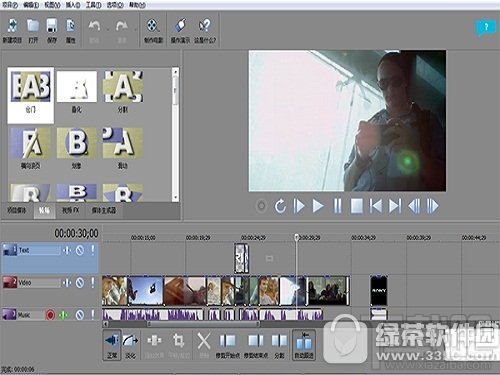
Task: Stop playback with the Stop button
Action: (357, 206)
